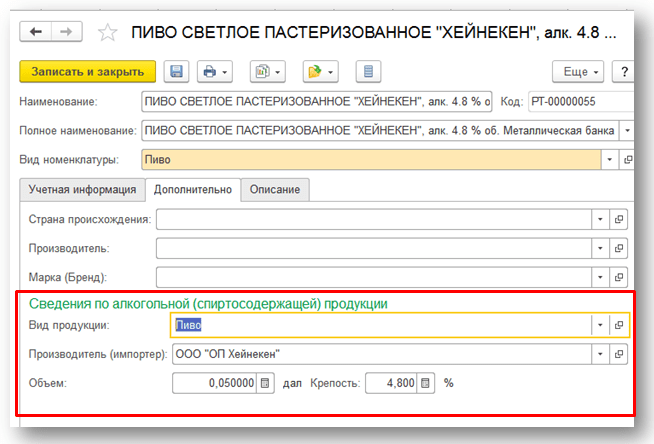Expand the Марка (Бренд) dropdown
This screenshot has height=444, width=654.
[x=600, y=277]
